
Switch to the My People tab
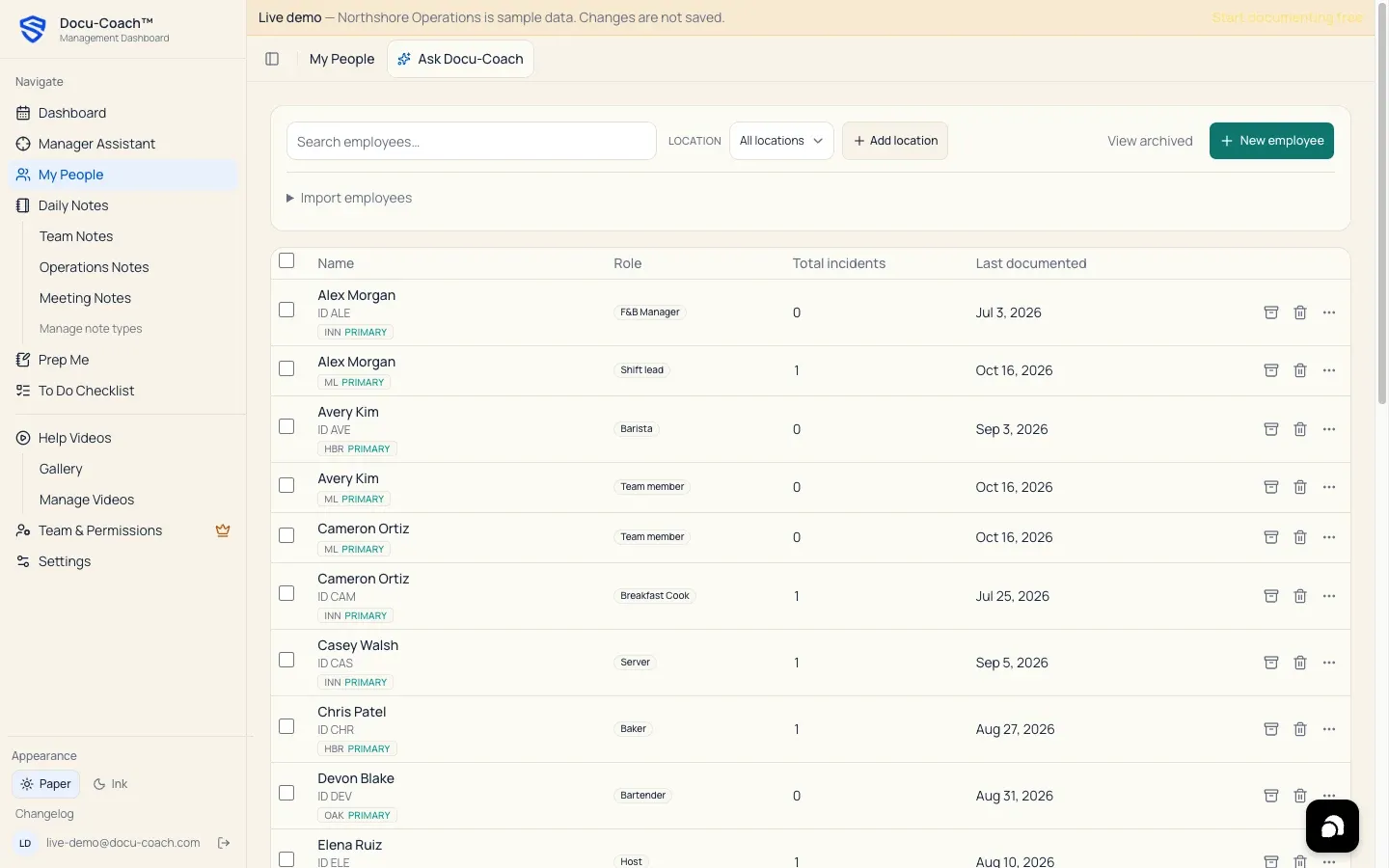click(341, 59)
